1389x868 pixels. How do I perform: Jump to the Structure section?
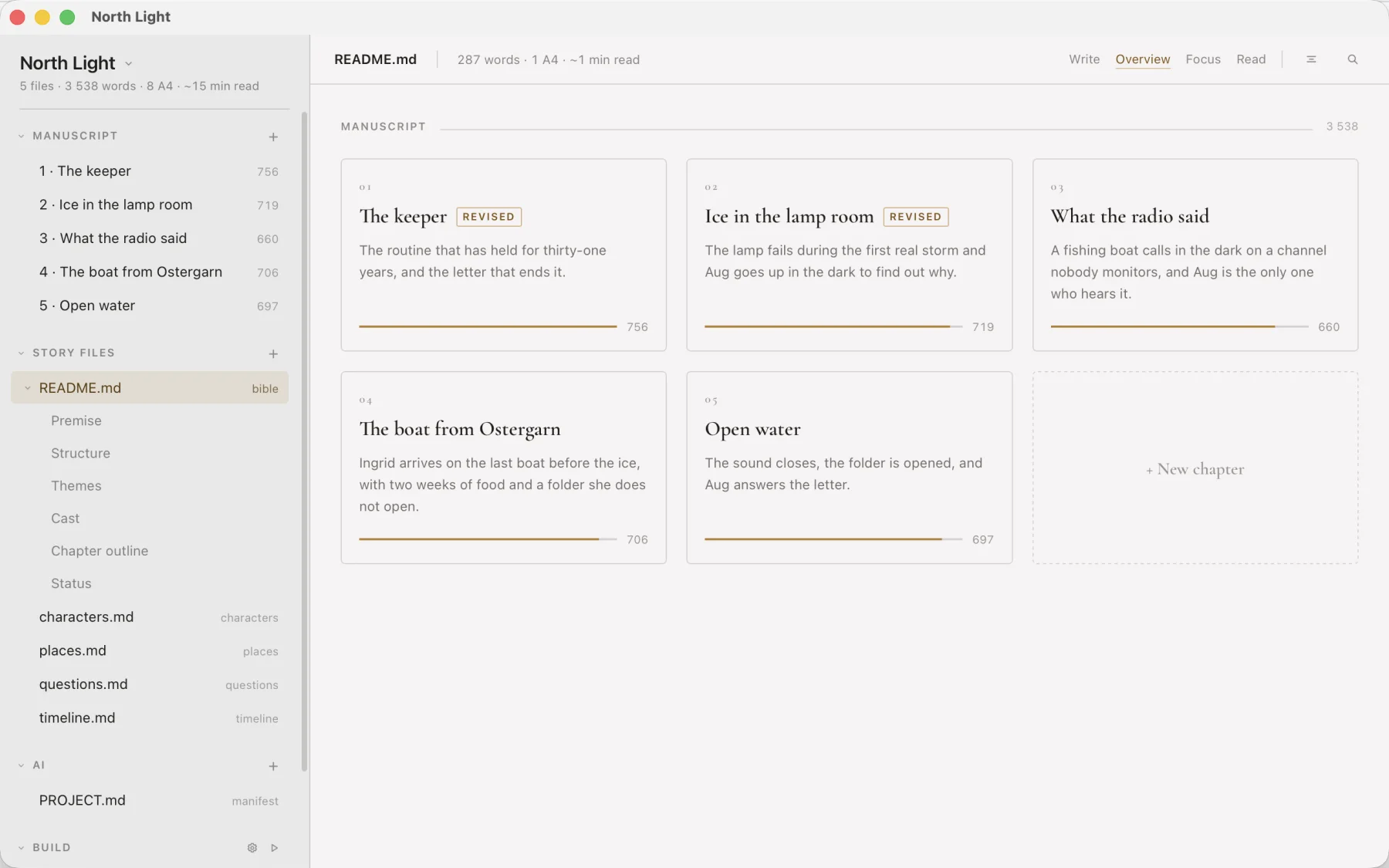pyautogui.click(x=80, y=453)
